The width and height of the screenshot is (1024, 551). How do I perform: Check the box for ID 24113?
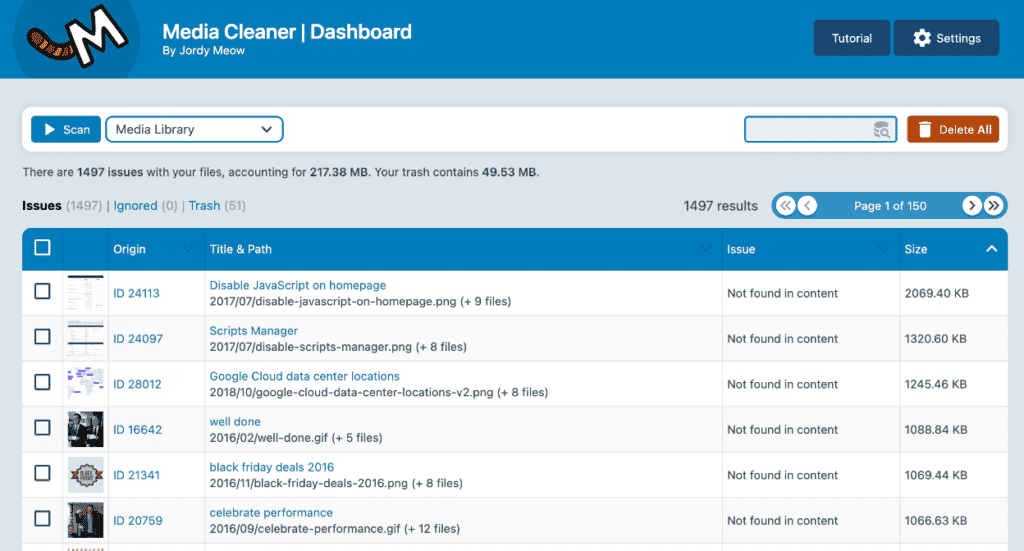click(42, 291)
